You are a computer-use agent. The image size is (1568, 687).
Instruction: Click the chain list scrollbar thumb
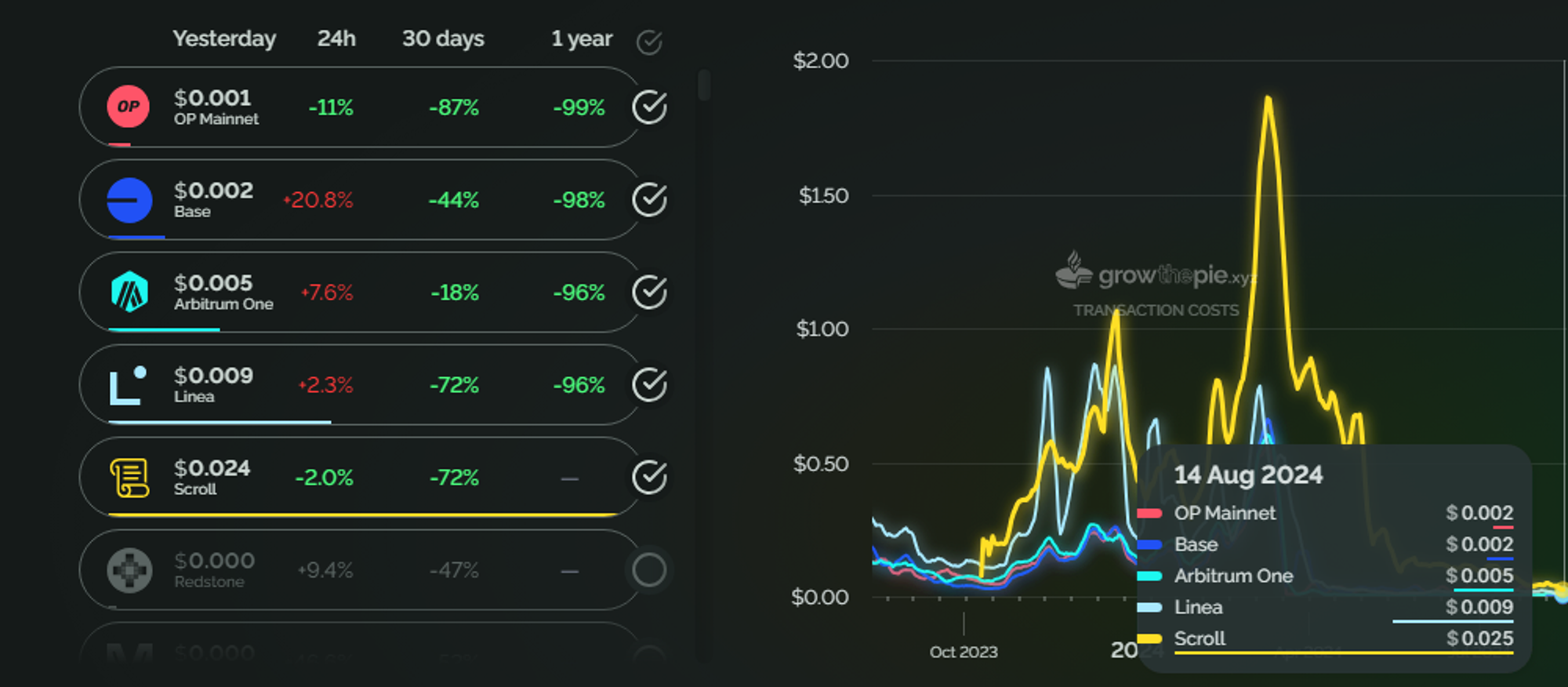tap(704, 85)
